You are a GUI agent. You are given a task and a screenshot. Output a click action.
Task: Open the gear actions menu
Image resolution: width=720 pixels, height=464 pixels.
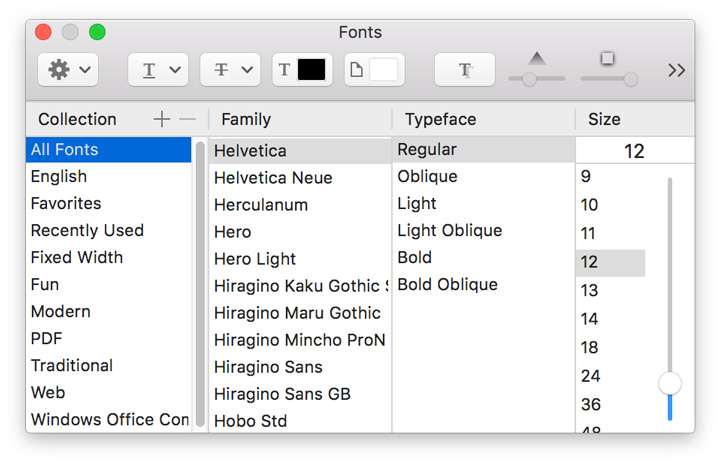click(68, 70)
